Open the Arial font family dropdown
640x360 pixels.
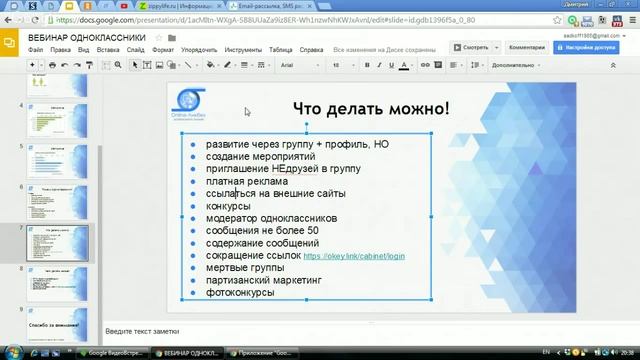pos(300,65)
